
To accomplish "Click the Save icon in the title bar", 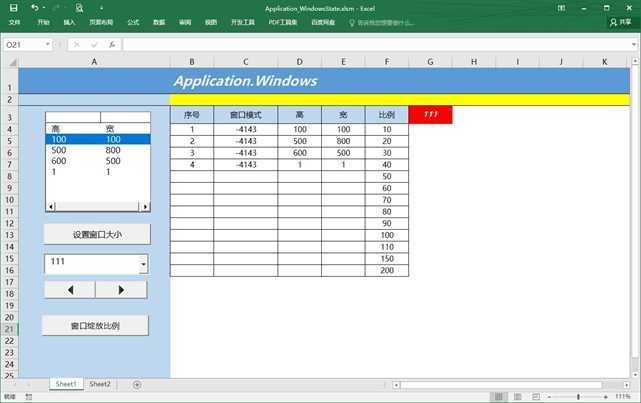I will [x=13, y=7].
